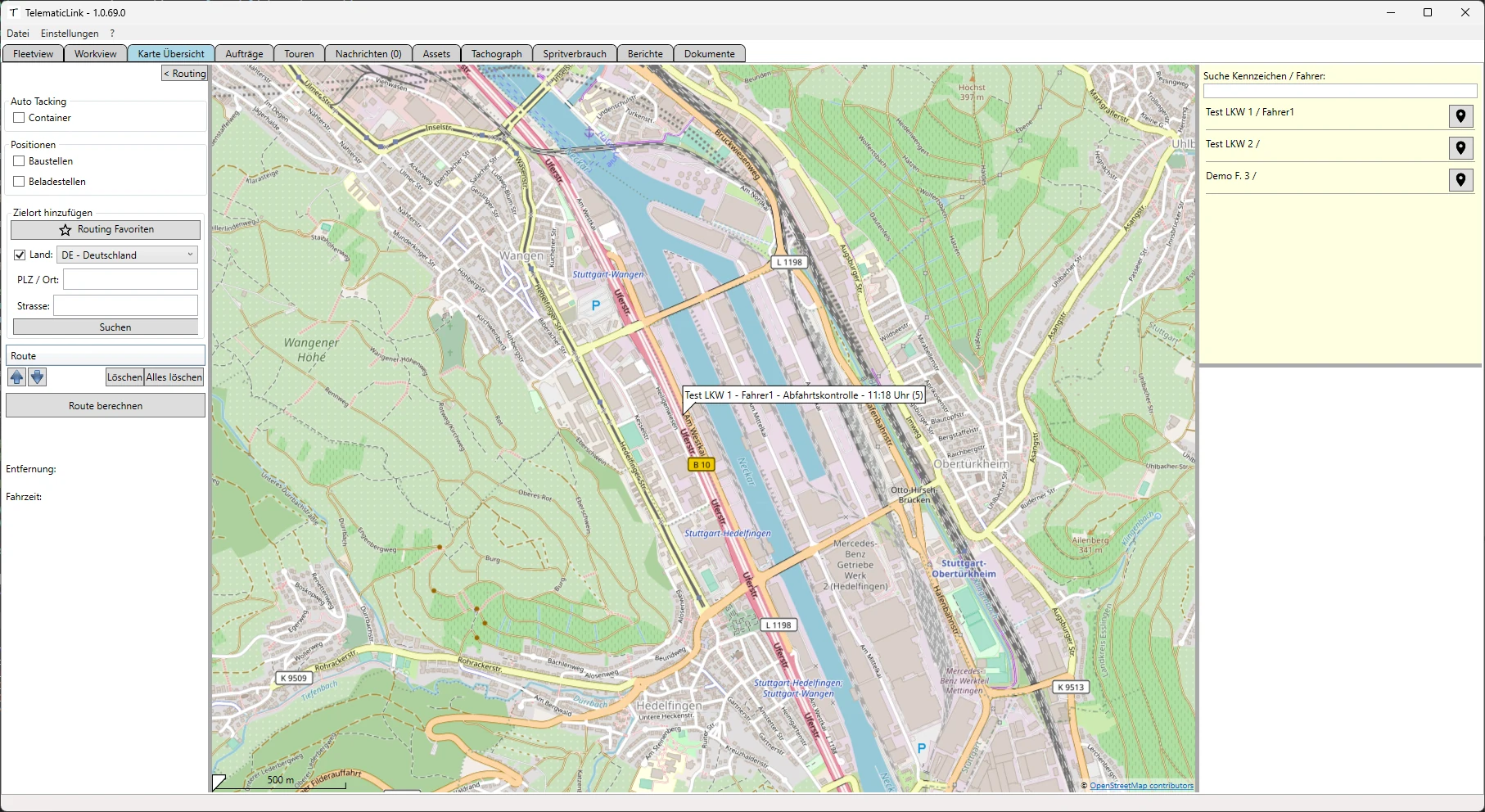Click the parking P icon near Stuttgart-Wangen

[x=596, y=305]
